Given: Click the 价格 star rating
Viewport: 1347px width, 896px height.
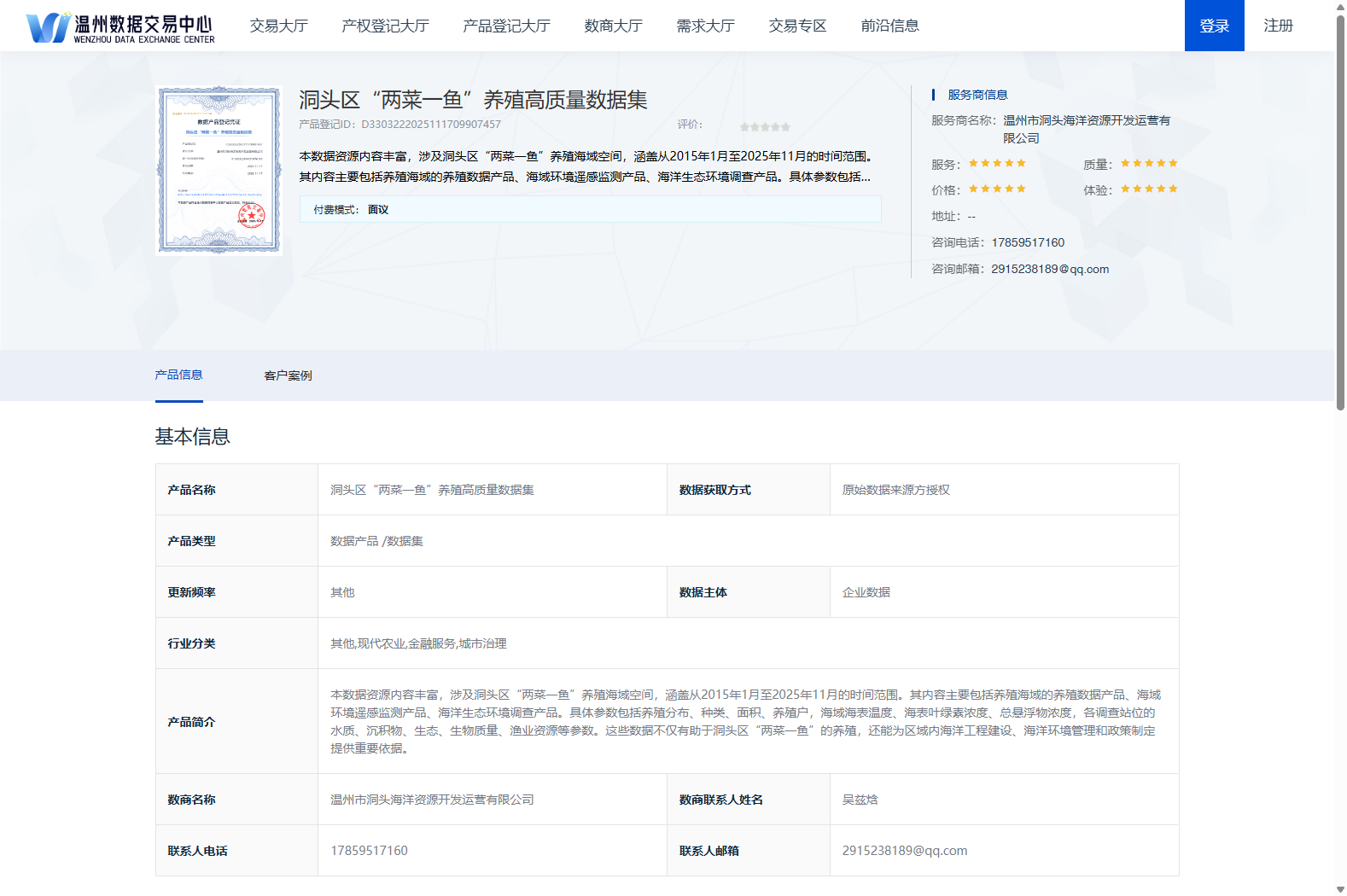Looking at the screenshot, I should point(997,189).
